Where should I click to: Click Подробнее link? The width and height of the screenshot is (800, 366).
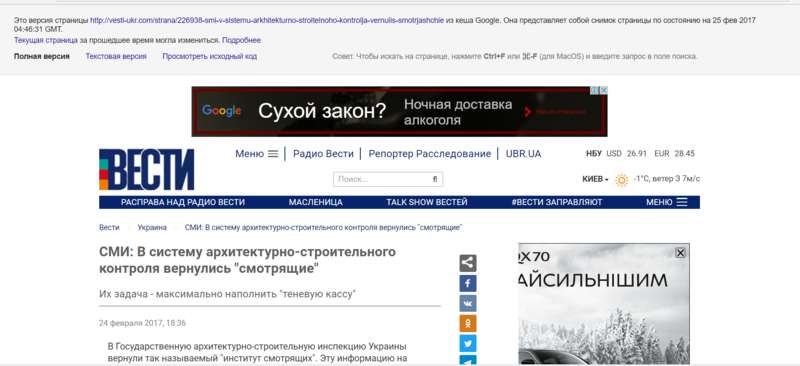pos(241,40)
